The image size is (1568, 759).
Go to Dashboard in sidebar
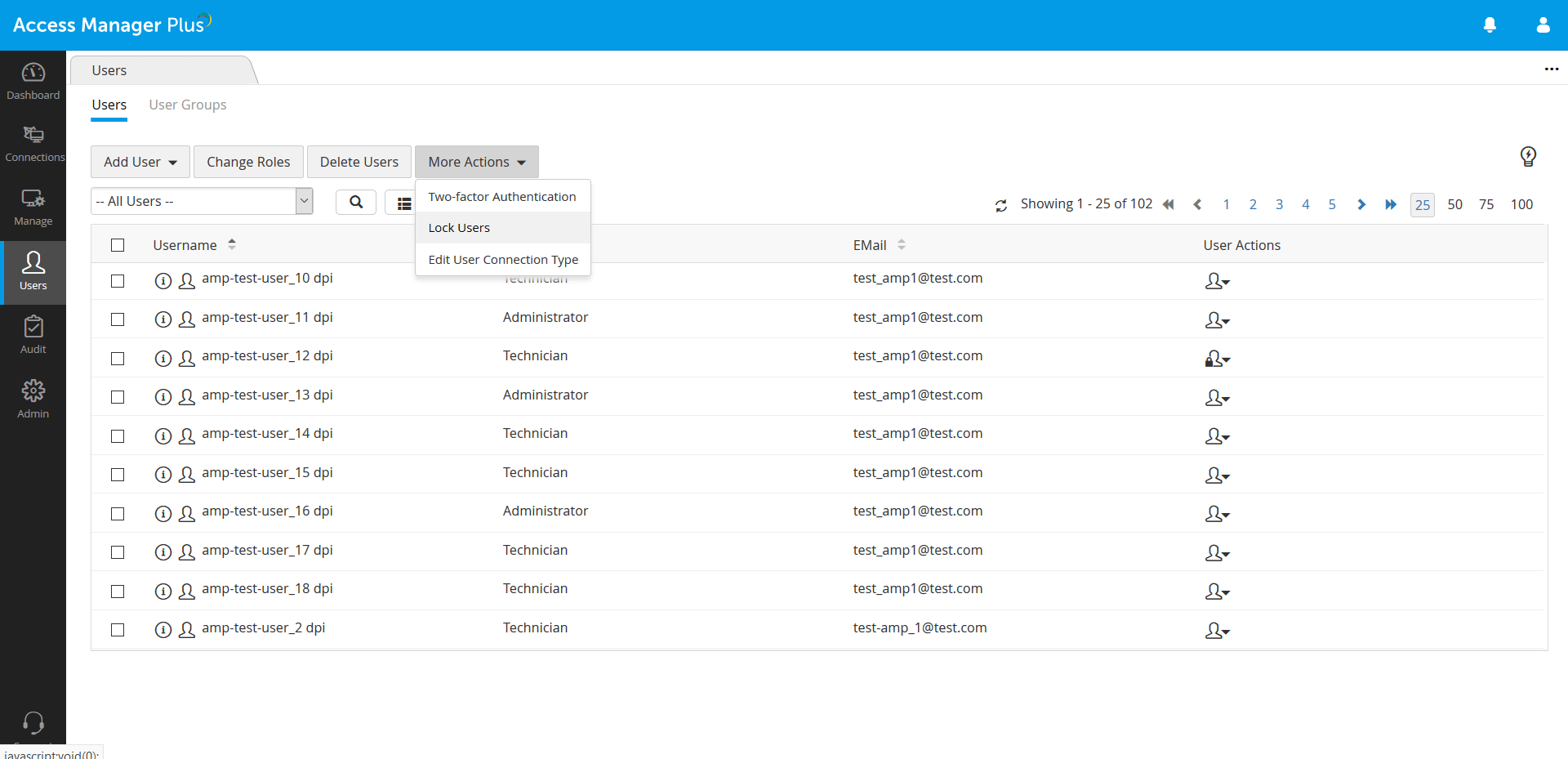click(33, 82)
